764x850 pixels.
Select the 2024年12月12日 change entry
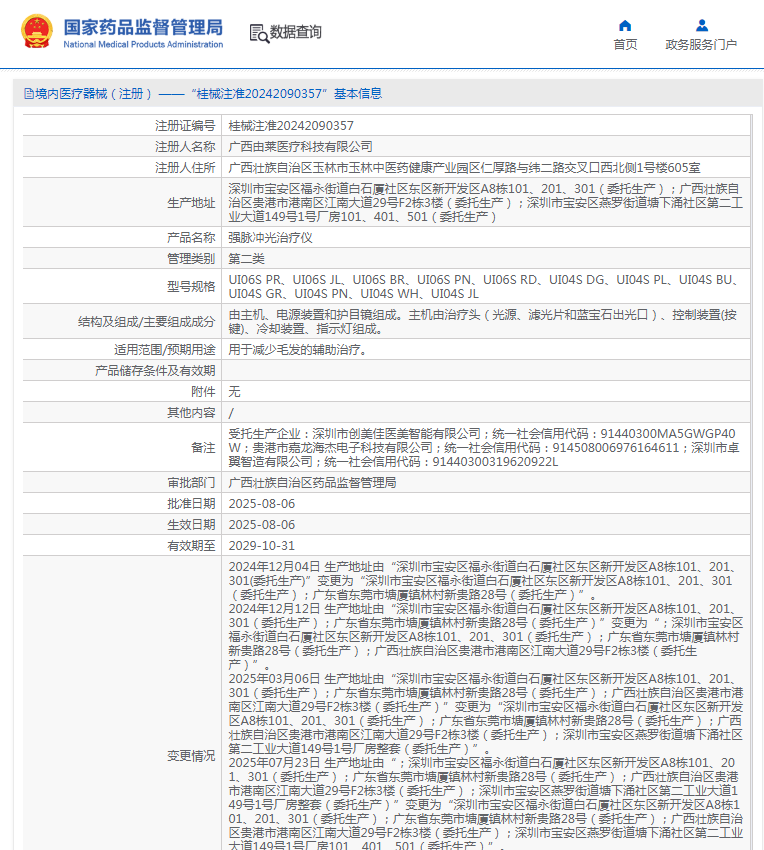tap(485, 637)
